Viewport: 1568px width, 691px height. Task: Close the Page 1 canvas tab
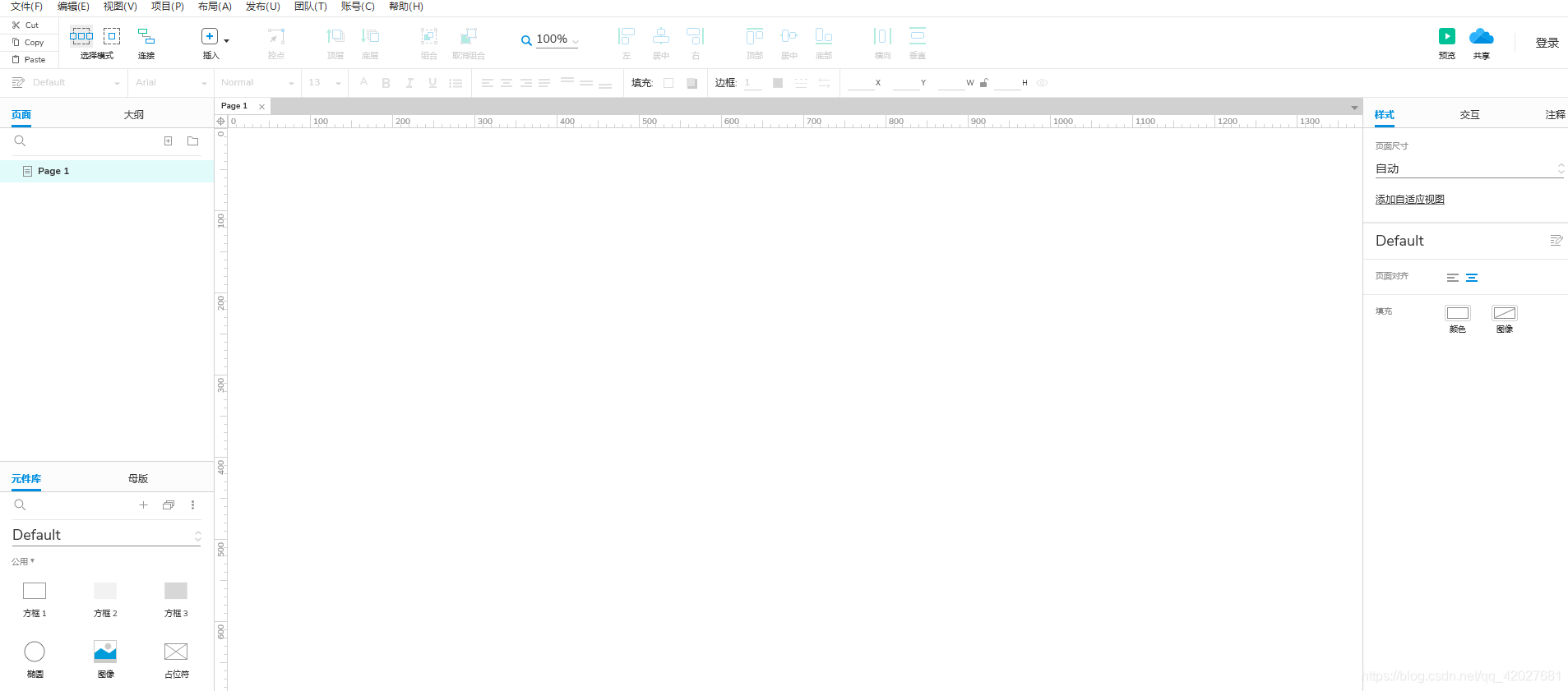click(262, 107)
